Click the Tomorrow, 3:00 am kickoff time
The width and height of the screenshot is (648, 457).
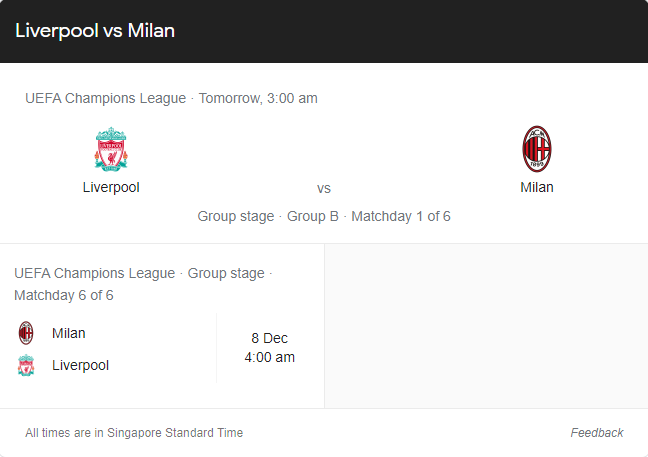coord(258,98)
